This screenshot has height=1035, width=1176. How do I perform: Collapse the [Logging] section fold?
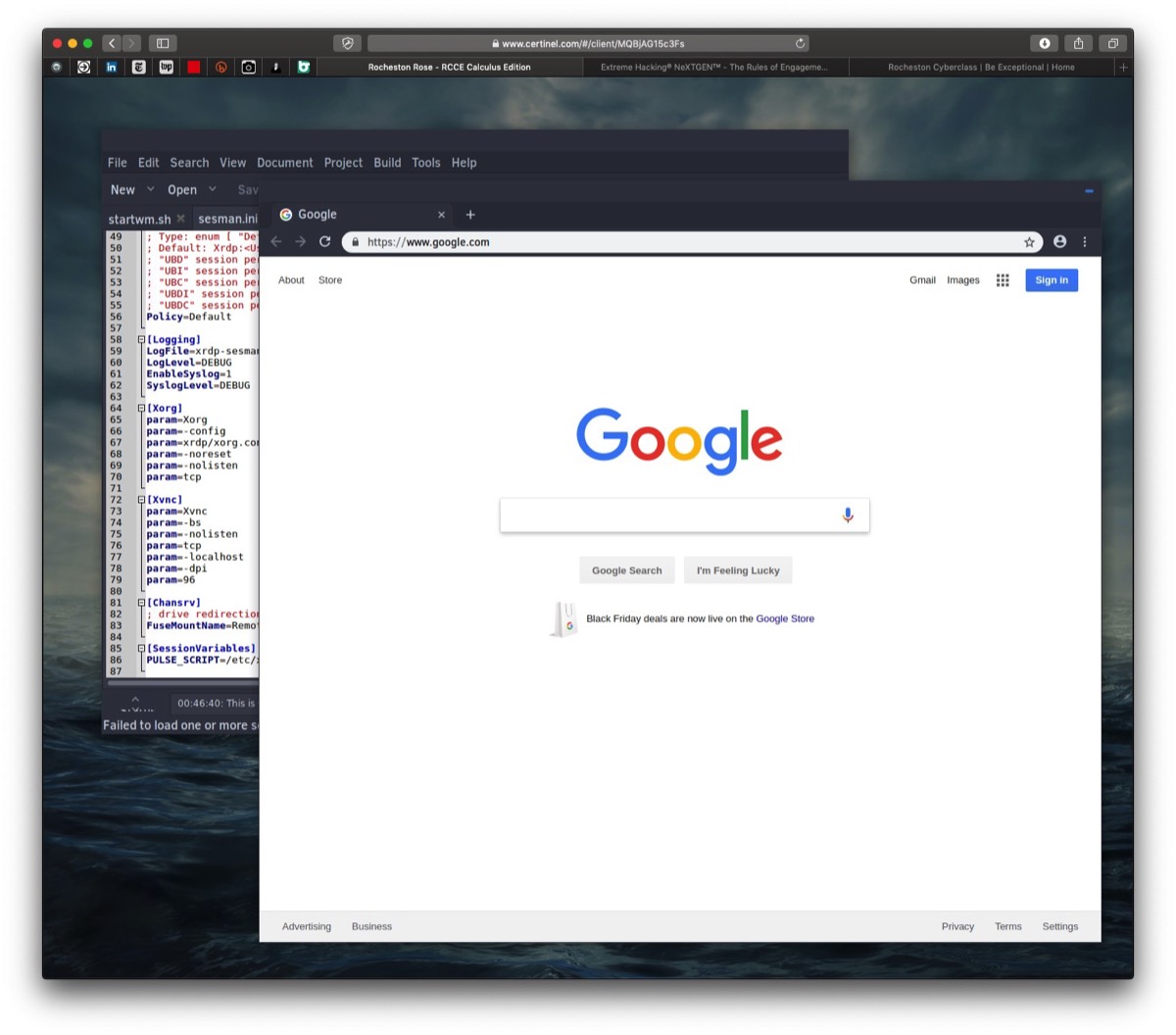click(x=141, y=340)
